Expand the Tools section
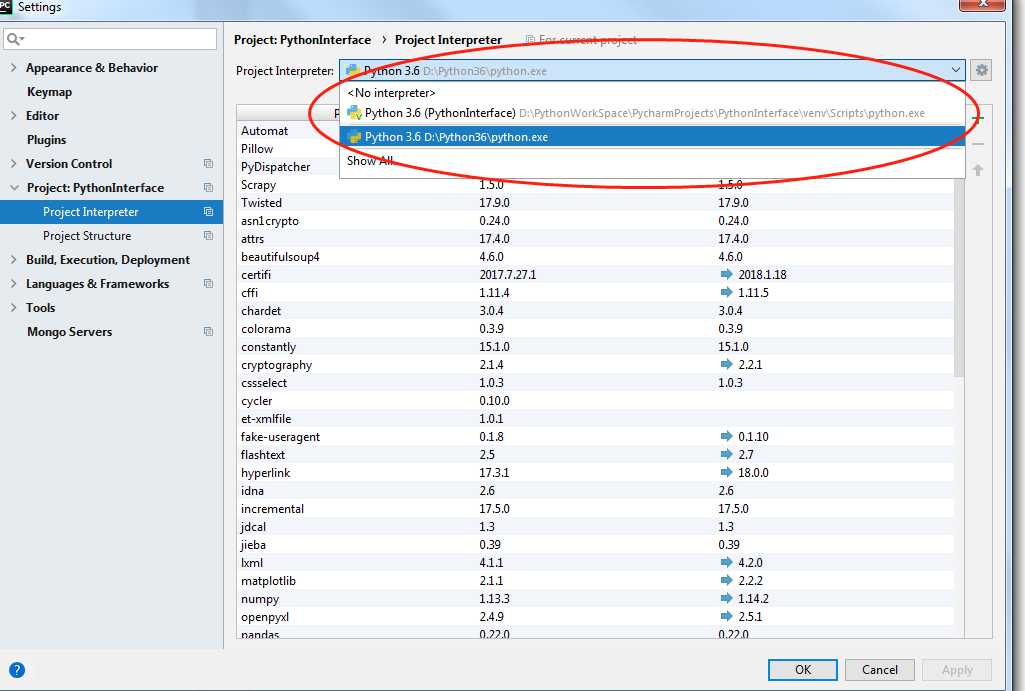The height and width of the screenshot is (691, 1025). (x=13, y=307)
